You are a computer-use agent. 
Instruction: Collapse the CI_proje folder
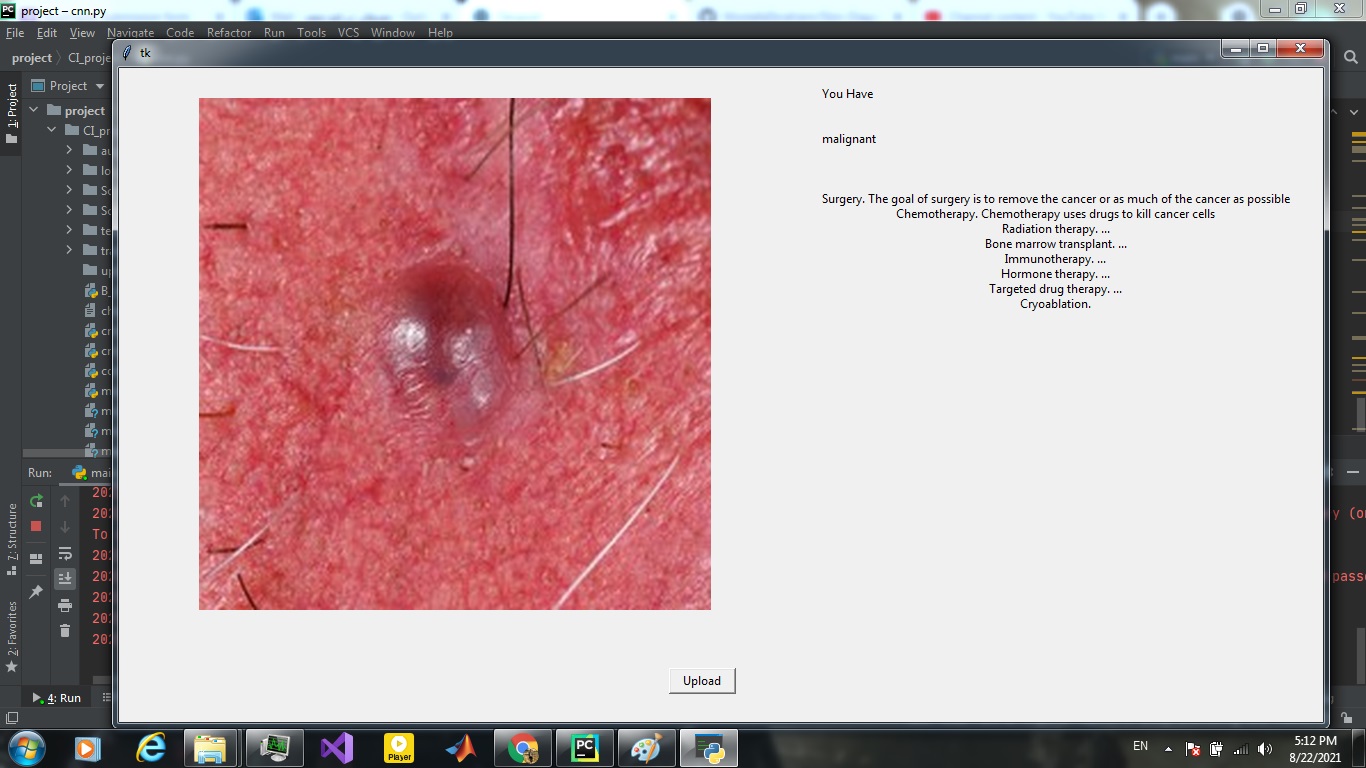point(51,128)
